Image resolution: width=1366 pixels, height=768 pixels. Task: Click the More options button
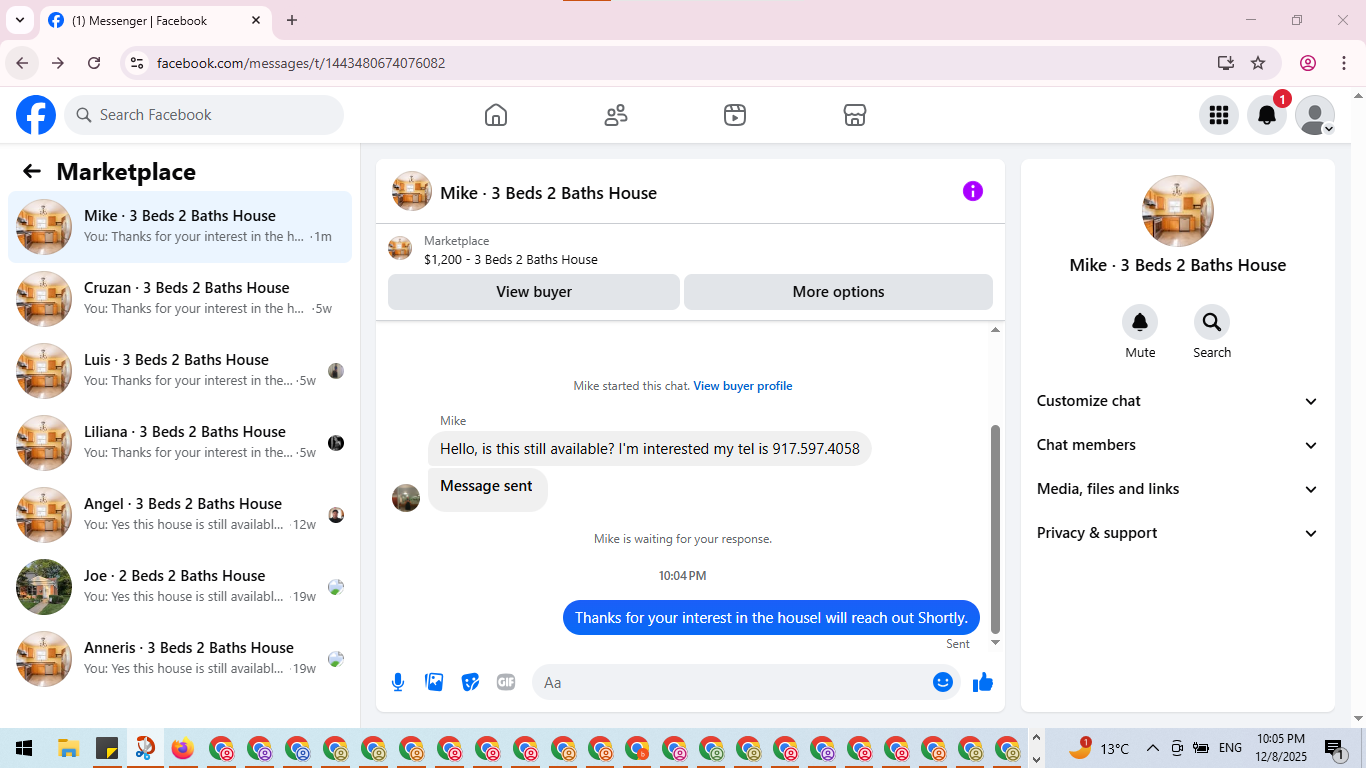coord(838,292)
